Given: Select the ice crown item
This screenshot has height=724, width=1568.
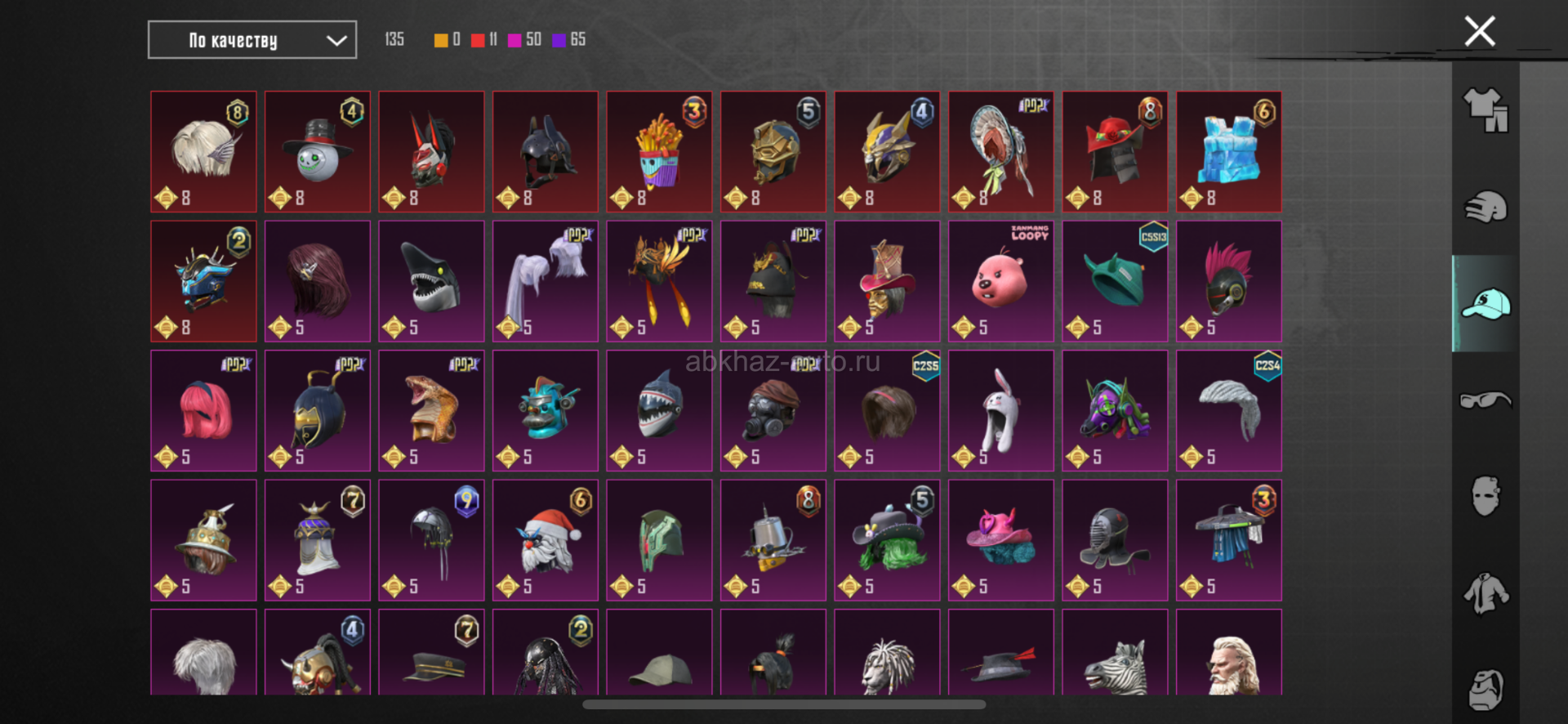Looking at the screenshot, I should (x=1229, y=151).
